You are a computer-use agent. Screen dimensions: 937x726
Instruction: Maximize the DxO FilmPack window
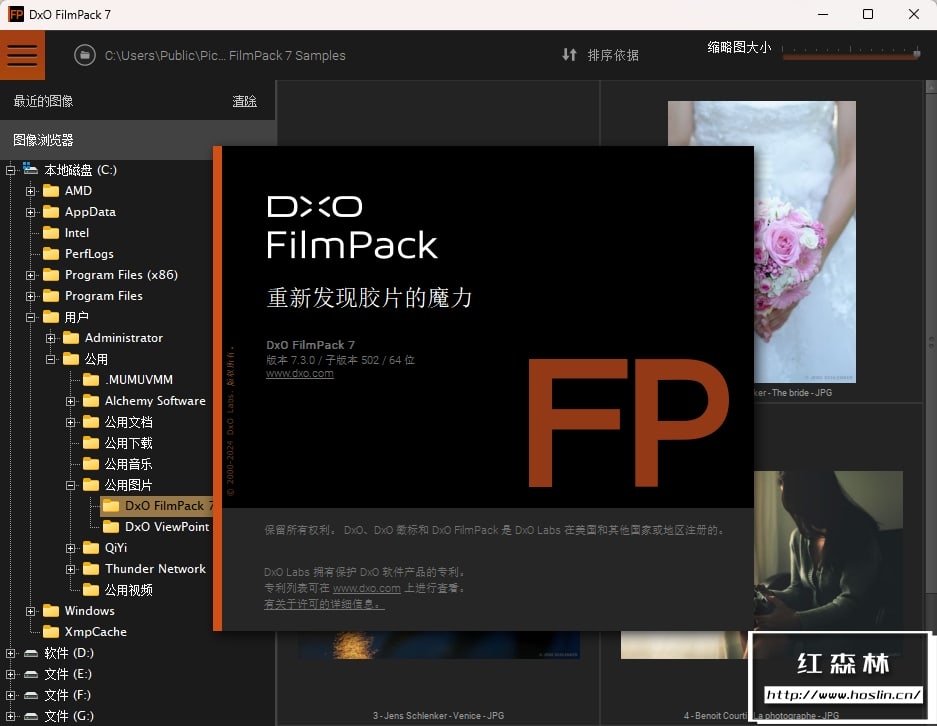868,14
